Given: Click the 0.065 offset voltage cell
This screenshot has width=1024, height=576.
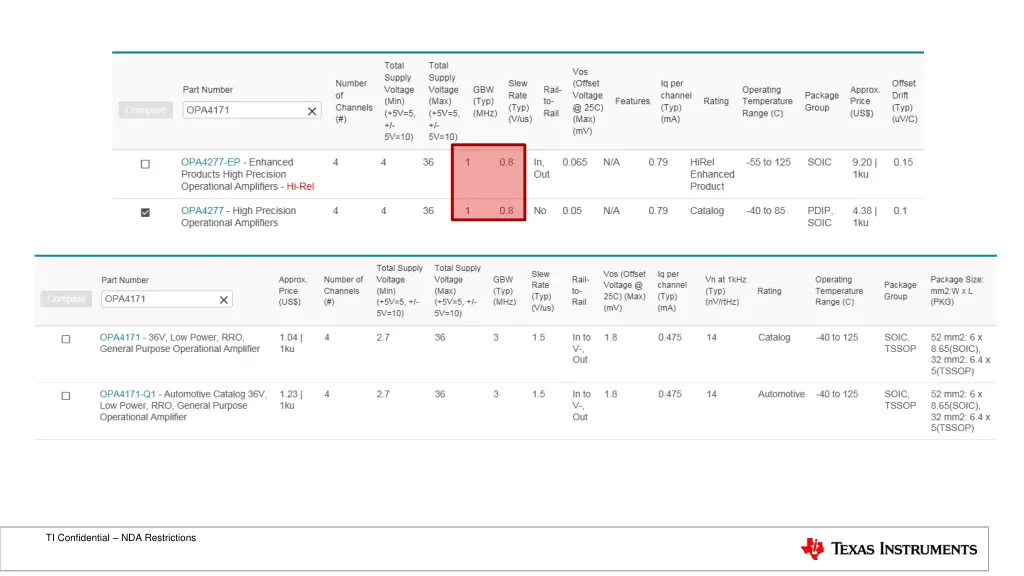Looking at the screenshot, I should pos(575,162).
